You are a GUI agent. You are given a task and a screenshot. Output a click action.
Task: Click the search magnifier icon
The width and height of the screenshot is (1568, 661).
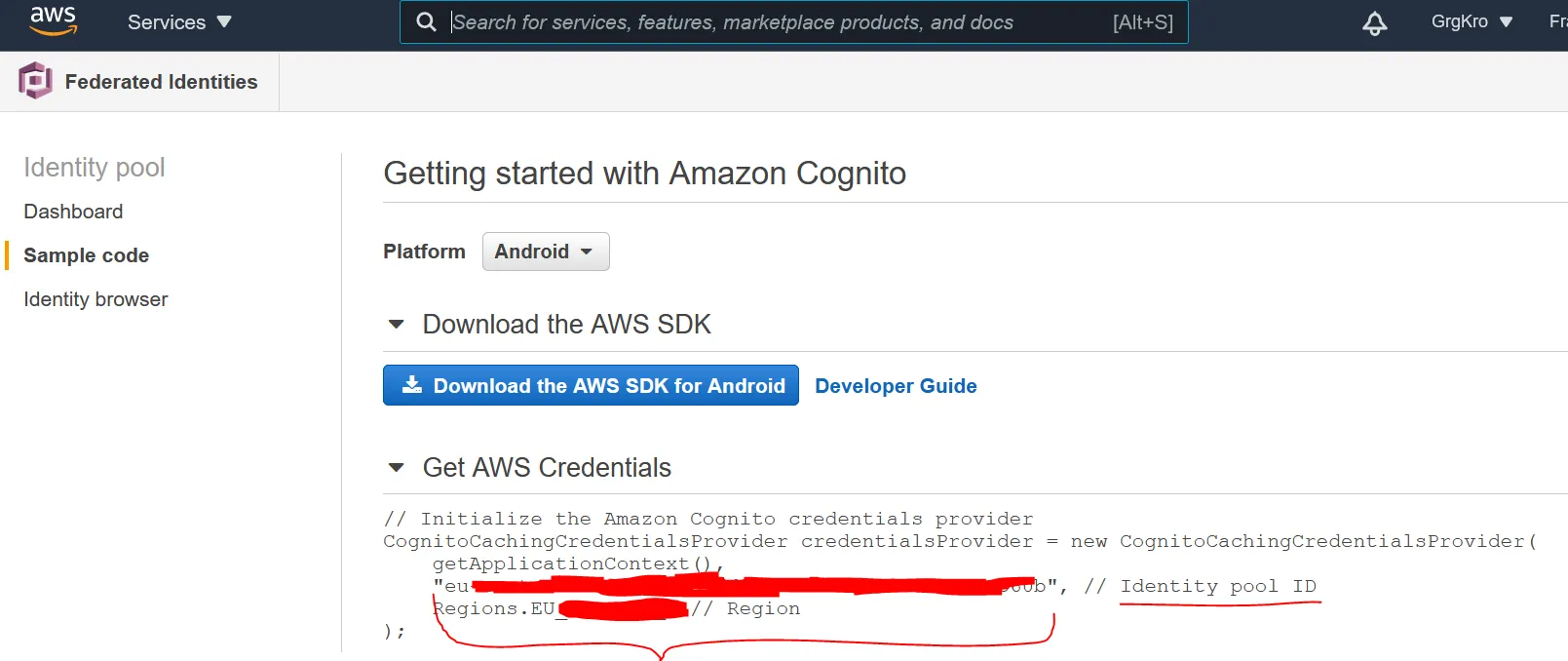pos(426,22)
